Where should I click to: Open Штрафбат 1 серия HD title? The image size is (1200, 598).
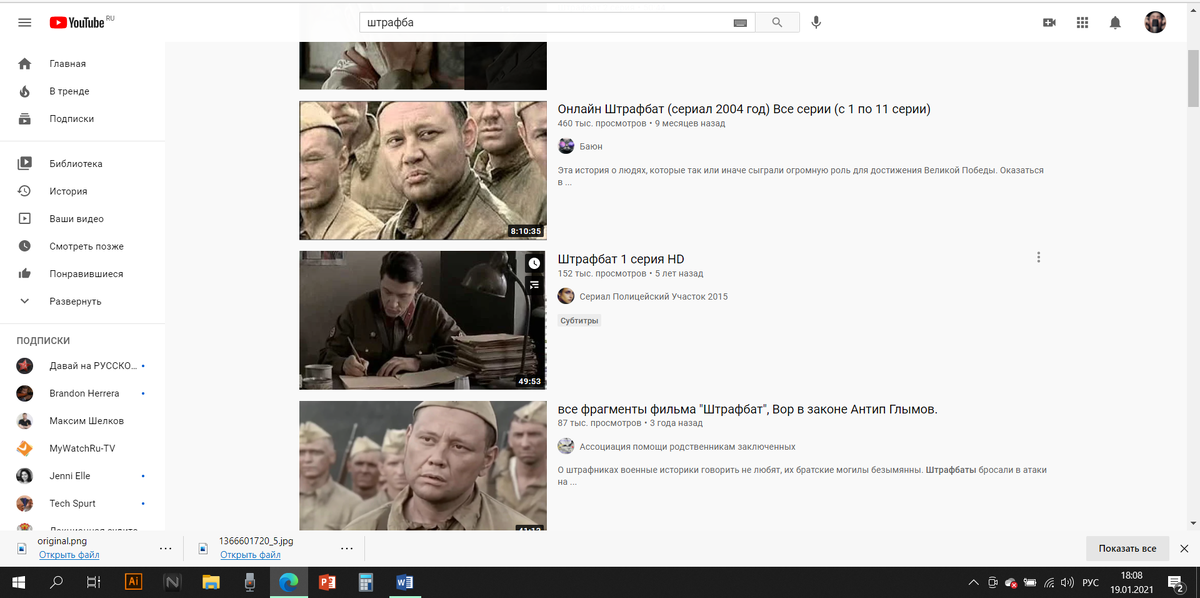tap(621, 258)
